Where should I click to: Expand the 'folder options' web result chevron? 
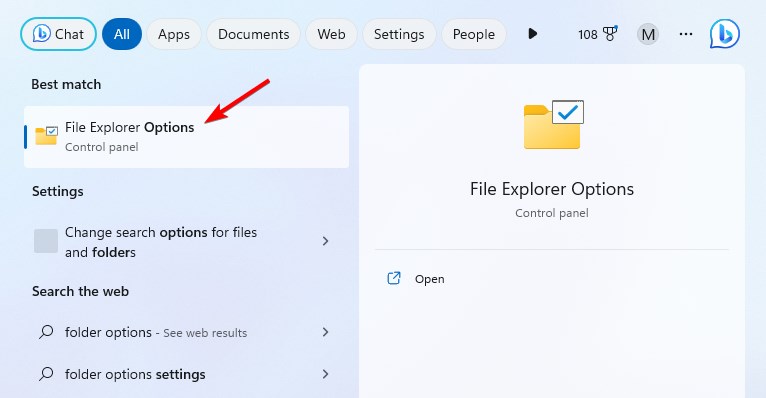pyautogui.click(x=325, y=332)
